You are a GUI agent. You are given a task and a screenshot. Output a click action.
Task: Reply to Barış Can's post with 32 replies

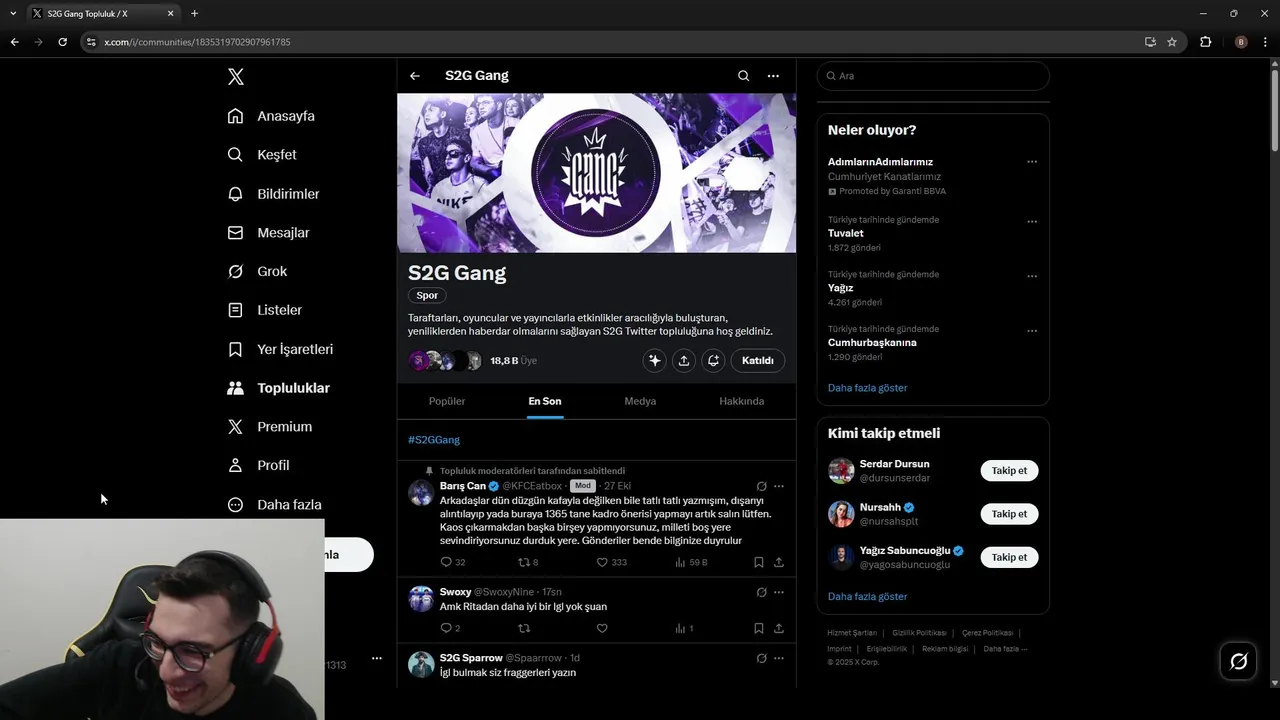point(453,562)
